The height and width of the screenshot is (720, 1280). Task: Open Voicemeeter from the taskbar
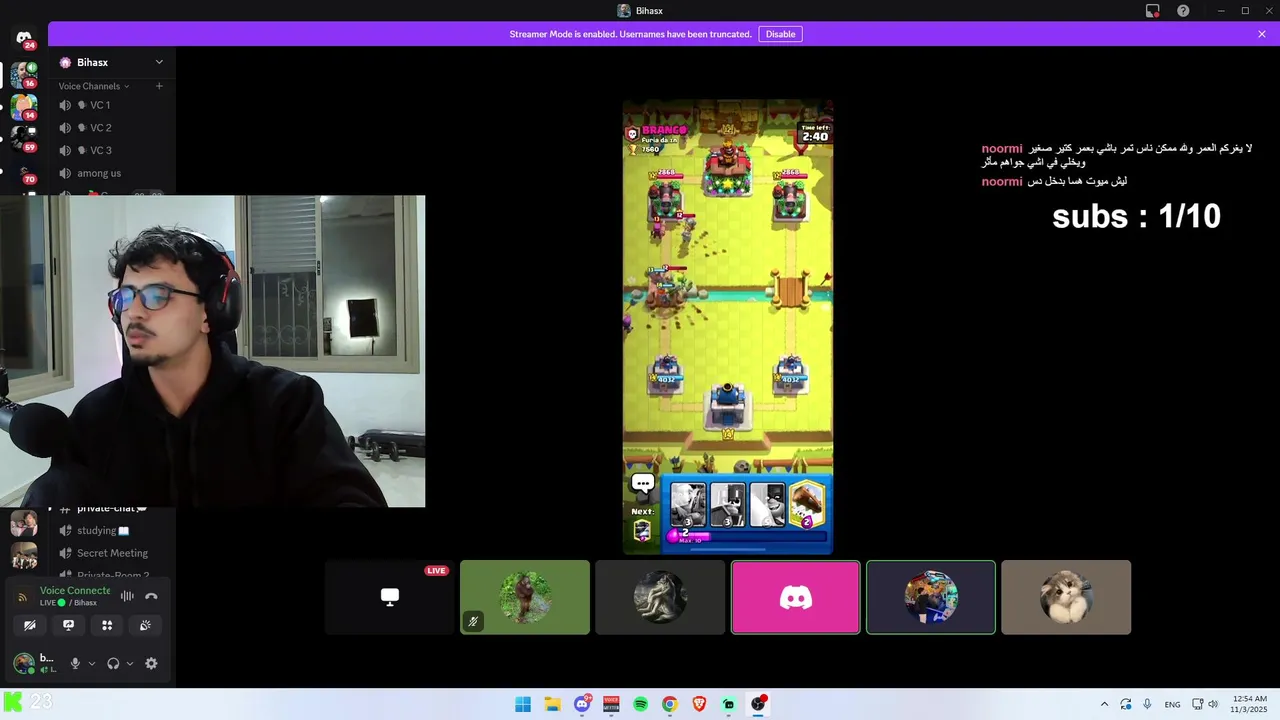pyautogui.click(x=611, y=704)
